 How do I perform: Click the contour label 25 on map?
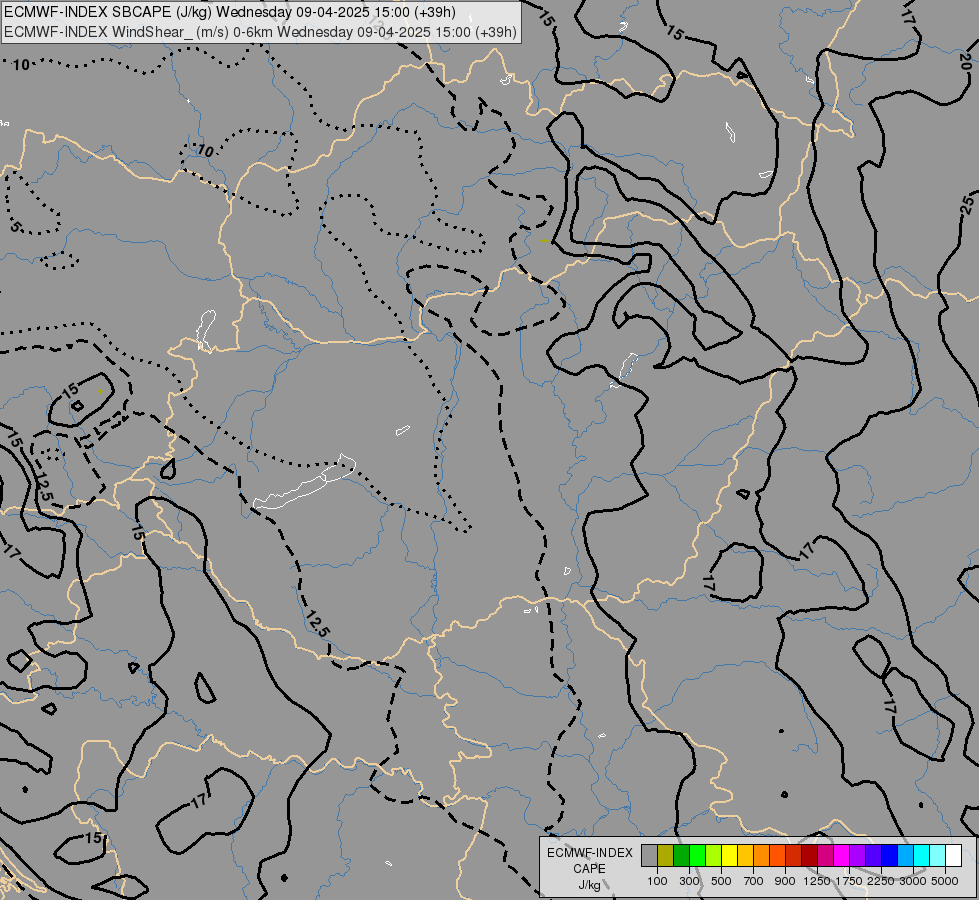tap(967, 204)
